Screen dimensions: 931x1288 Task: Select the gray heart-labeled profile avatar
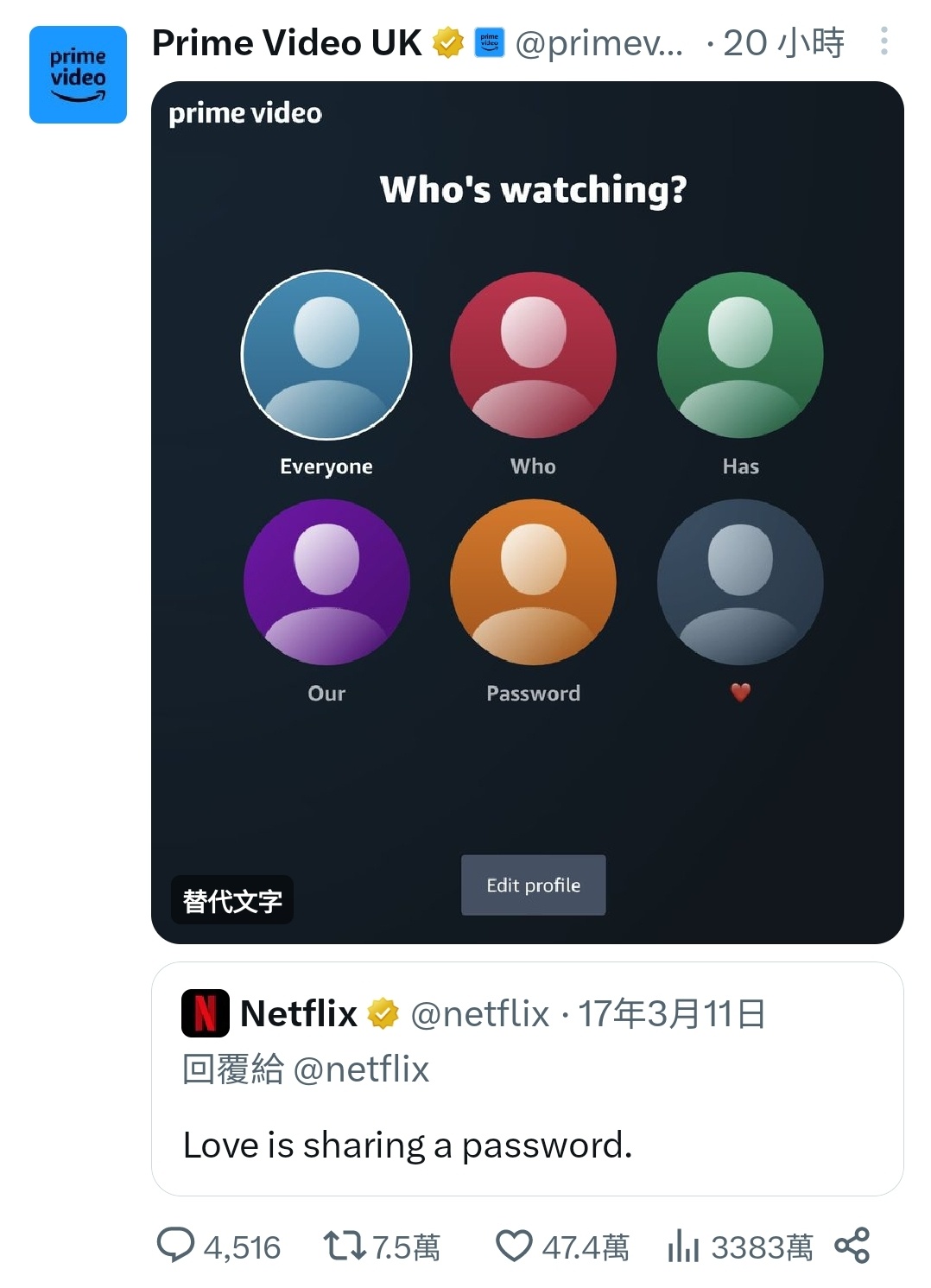point(740,582)
